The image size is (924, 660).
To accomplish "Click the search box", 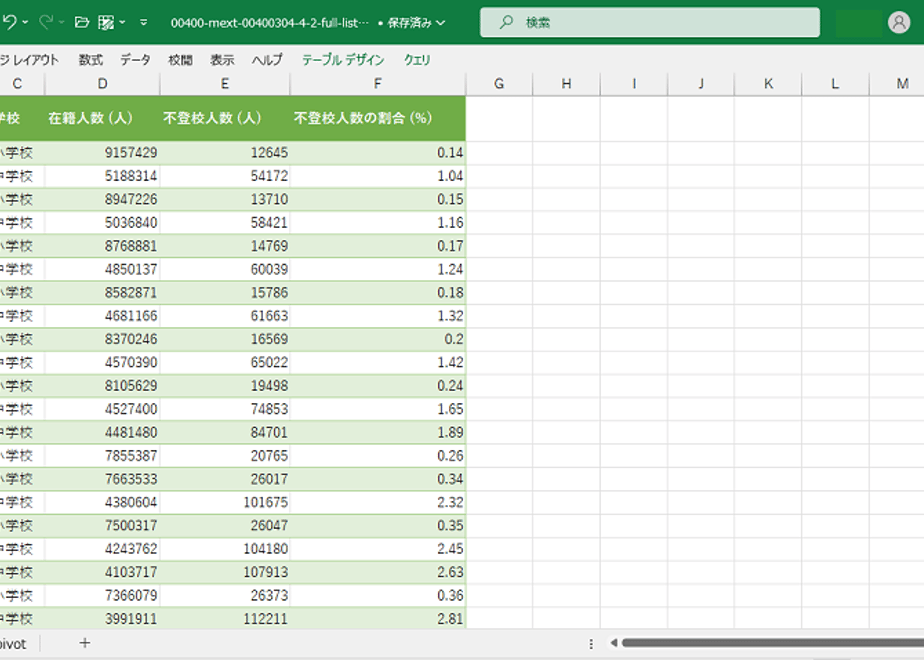I will click(649, 22).
